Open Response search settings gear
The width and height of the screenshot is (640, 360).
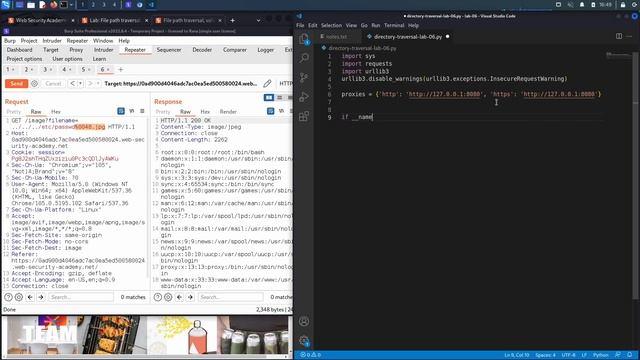[168, 297]
